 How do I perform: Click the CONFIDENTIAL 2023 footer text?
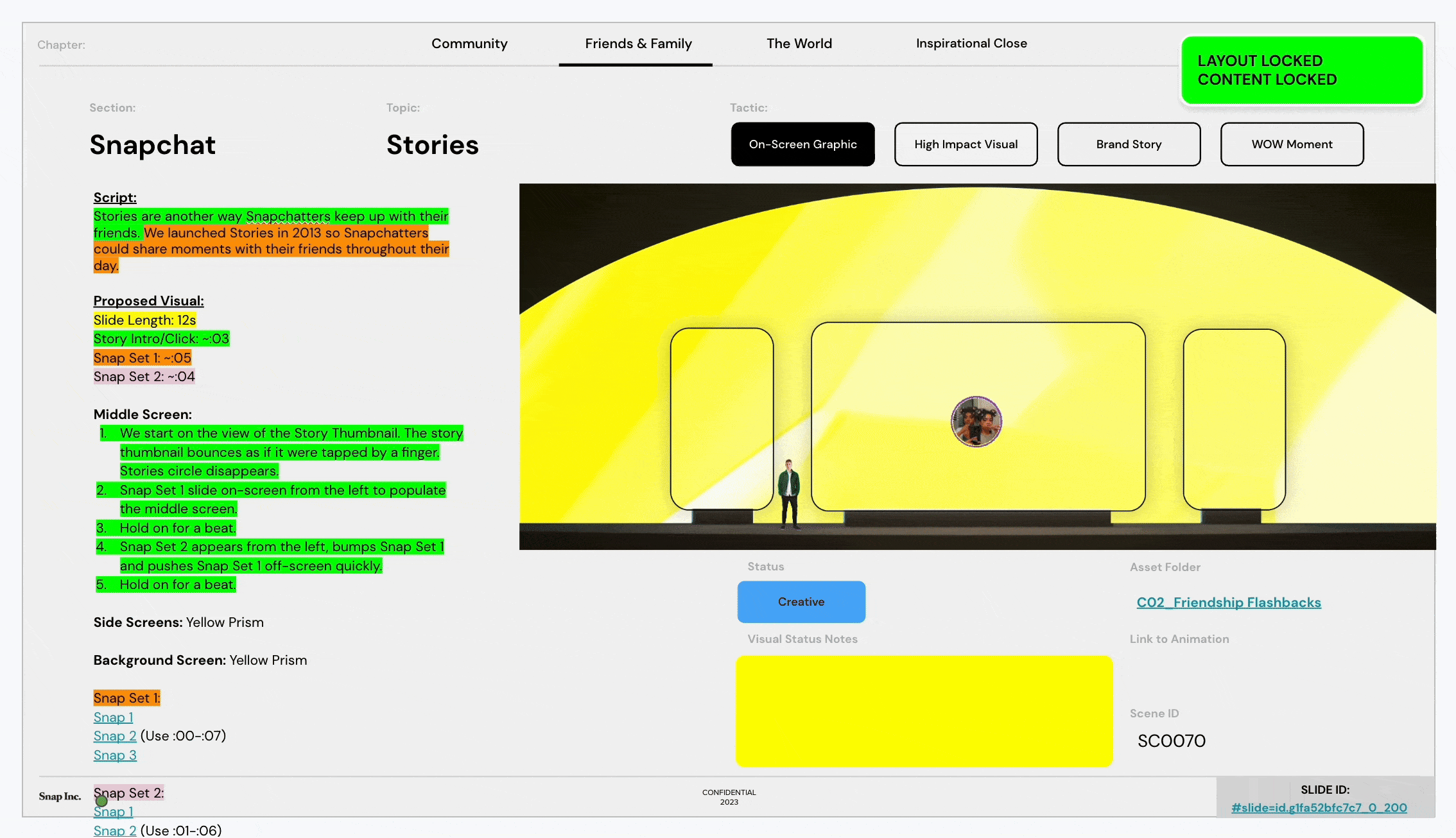pyautogui.click(x=729, y=797)
